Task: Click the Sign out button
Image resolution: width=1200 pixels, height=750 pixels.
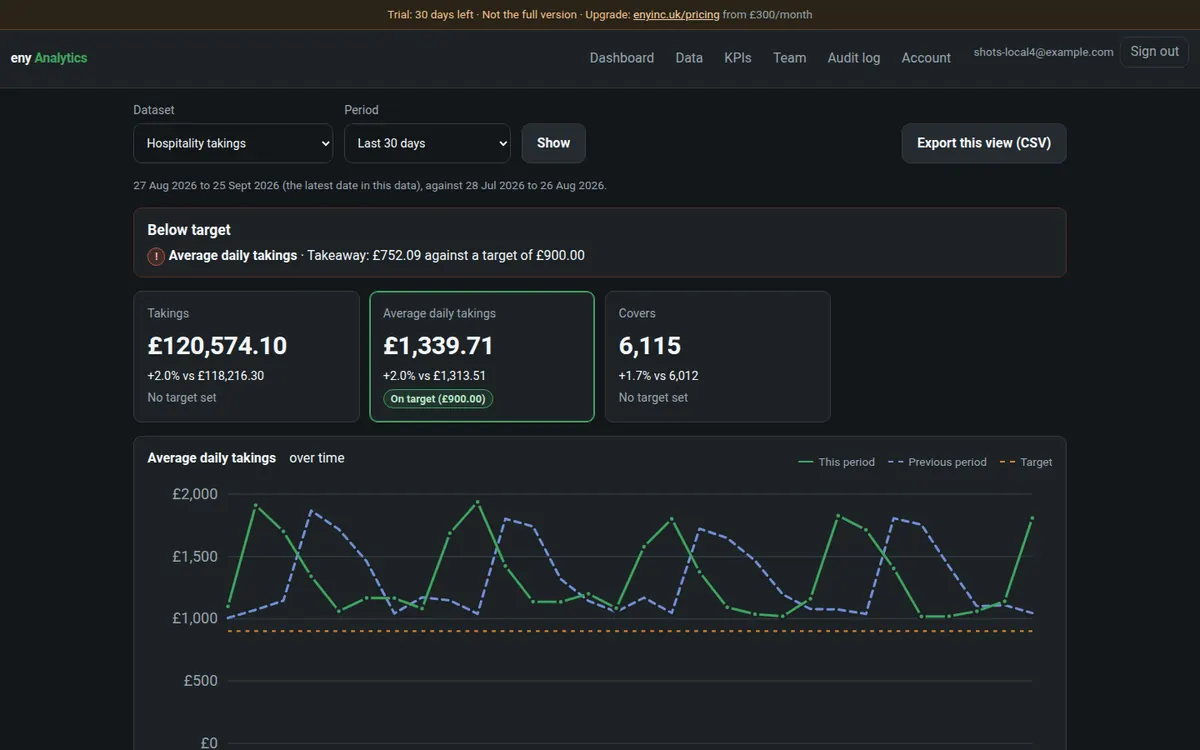Action: pyautogui.click(x=1155, y=51)
